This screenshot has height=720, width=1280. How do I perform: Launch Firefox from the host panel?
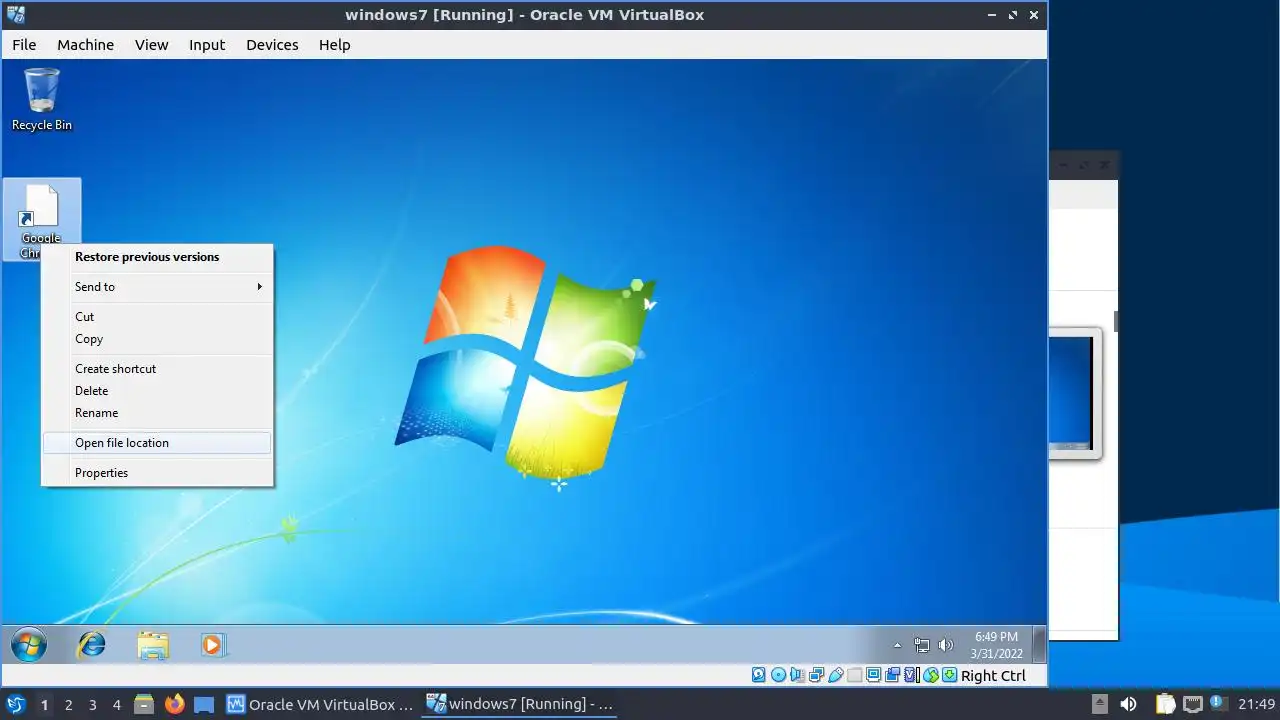[174, 704]
